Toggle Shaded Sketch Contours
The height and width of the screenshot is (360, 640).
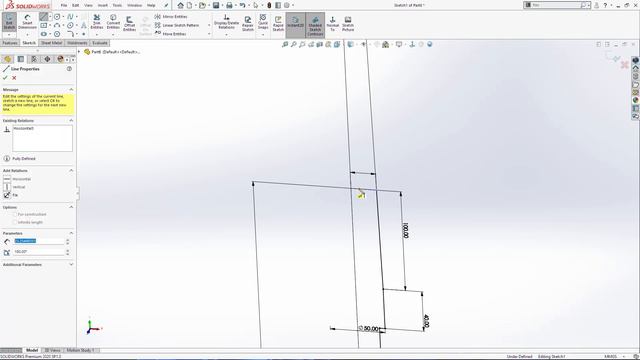[315, 25]
